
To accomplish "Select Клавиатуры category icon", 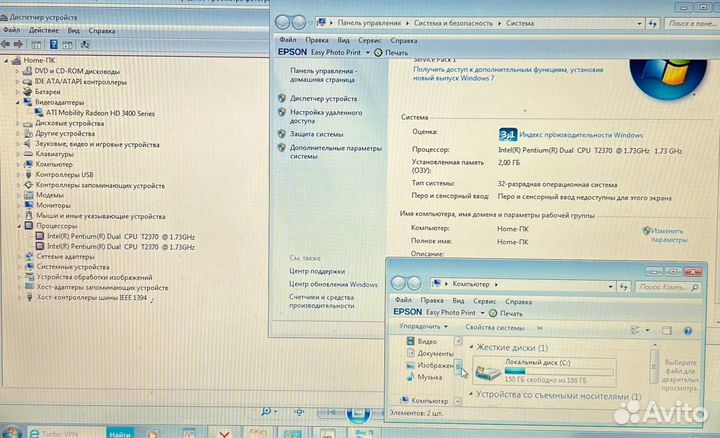I will click(x=28, y=154).
